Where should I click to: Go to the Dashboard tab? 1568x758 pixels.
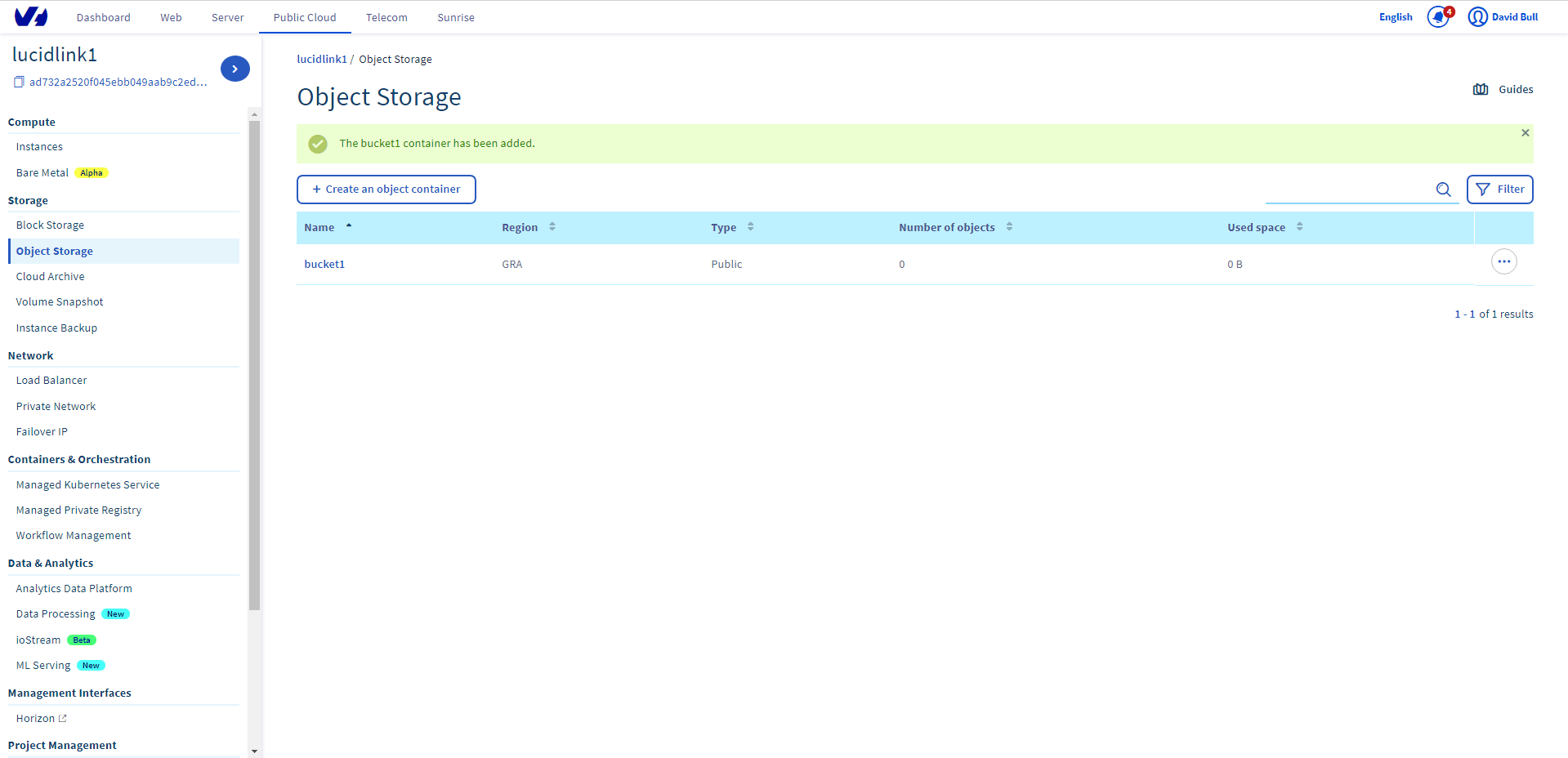pos(104,17)
